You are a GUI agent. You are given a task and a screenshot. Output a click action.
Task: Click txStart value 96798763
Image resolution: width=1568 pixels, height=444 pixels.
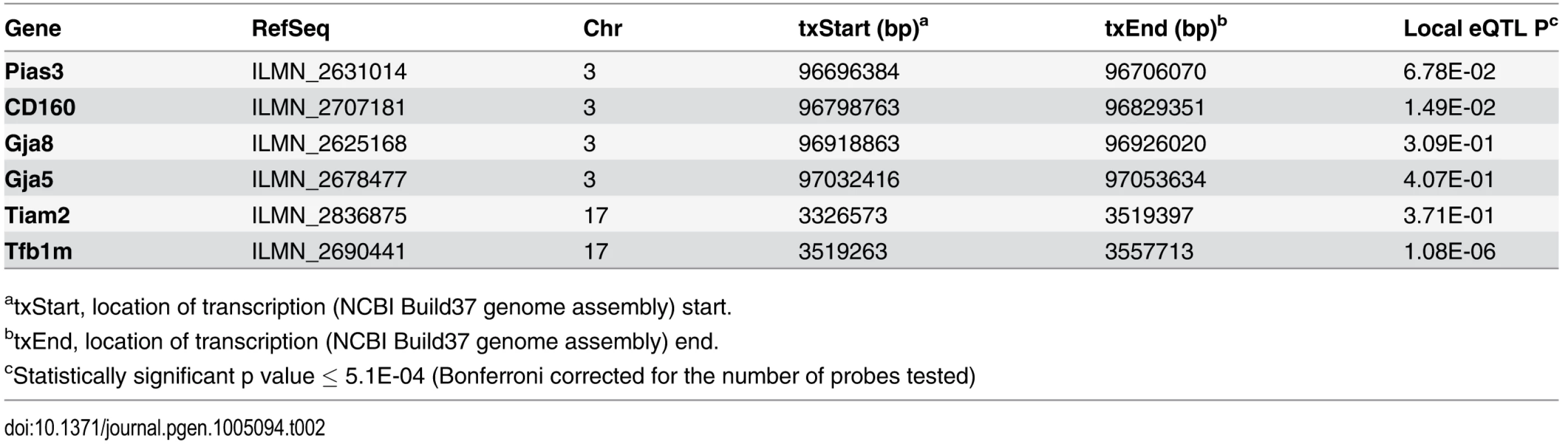tap(848, 107)
